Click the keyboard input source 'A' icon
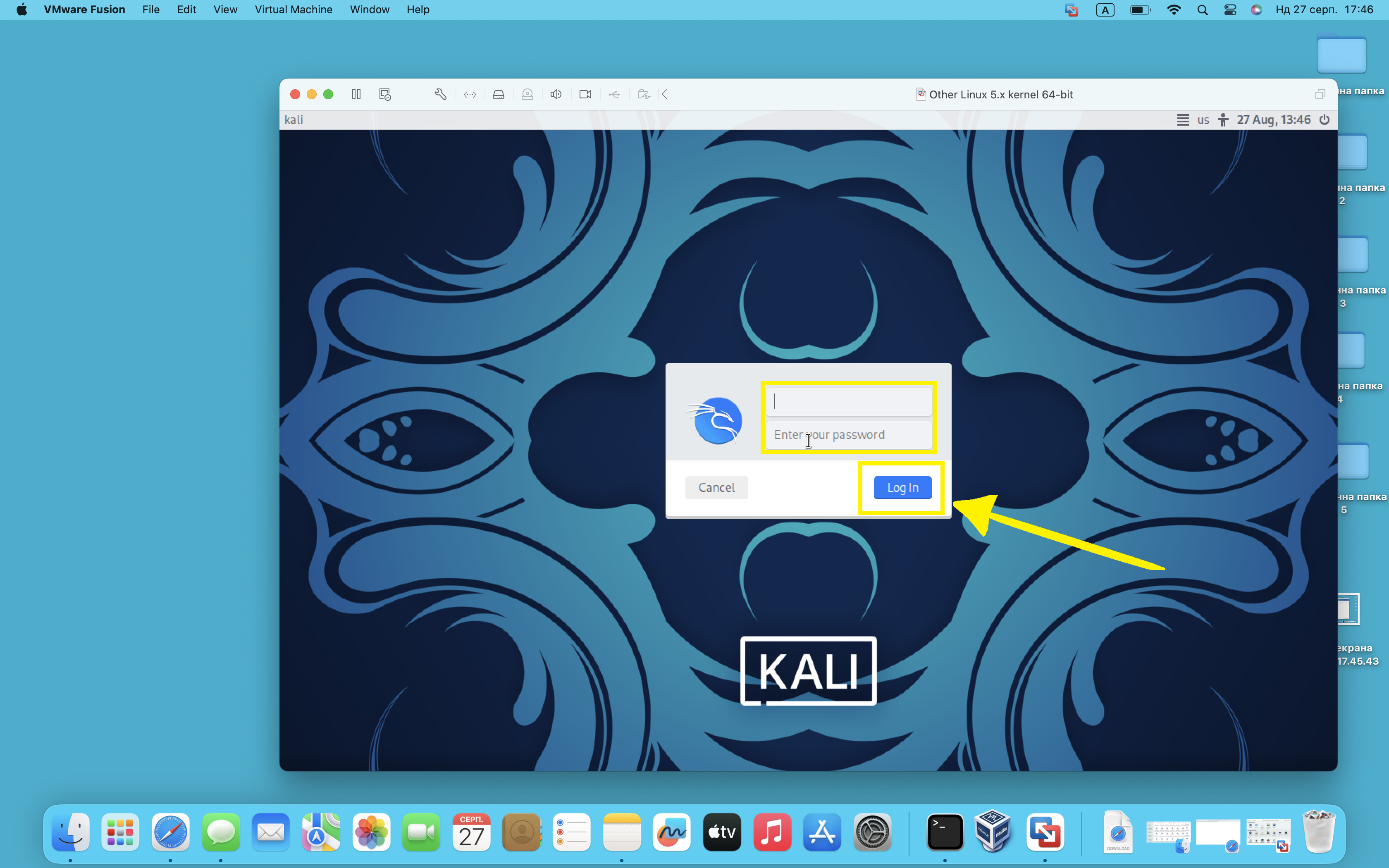Viewport: 1389px width, 868px height. (x=1105, y=10)
